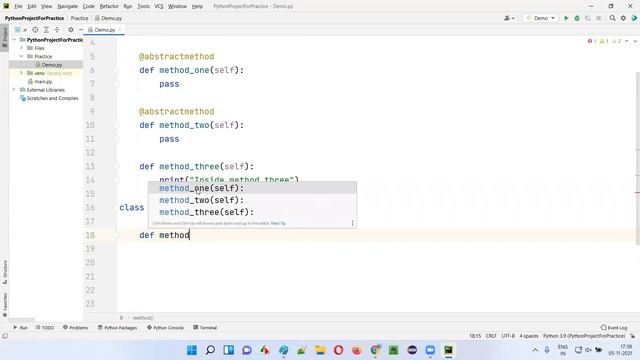Image resolution: width=640 pixels, height=360 pixels.
Task: Open the Terminal tool window
Action: click(205, 328)
